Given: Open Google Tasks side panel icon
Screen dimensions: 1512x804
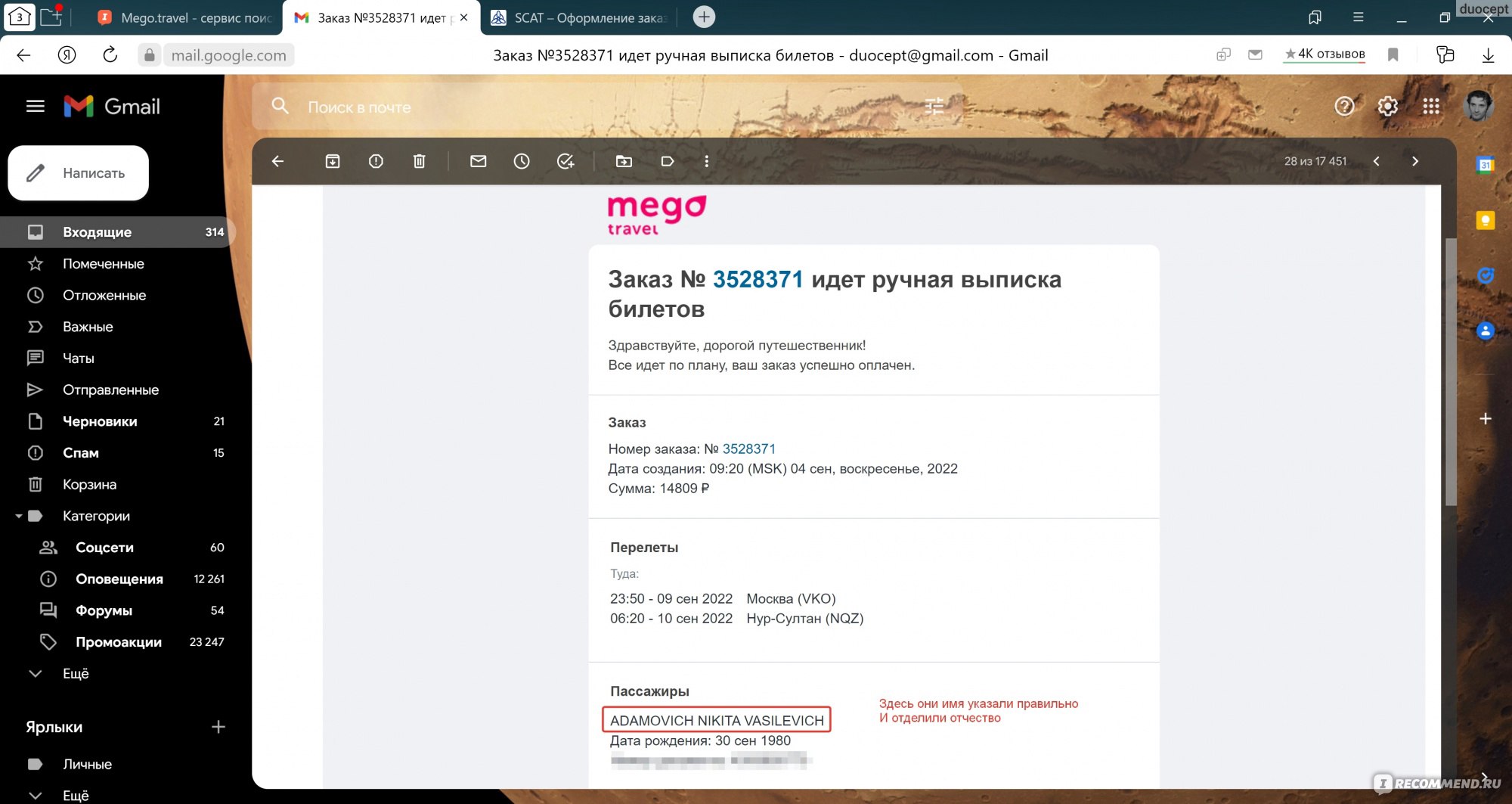Looking at the screenshot, I should [x=1486, y=275].
